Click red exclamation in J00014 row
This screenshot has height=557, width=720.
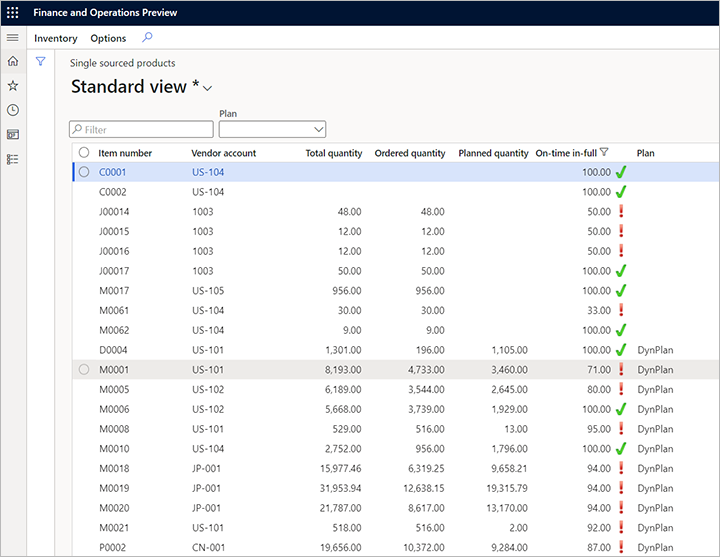621,211
